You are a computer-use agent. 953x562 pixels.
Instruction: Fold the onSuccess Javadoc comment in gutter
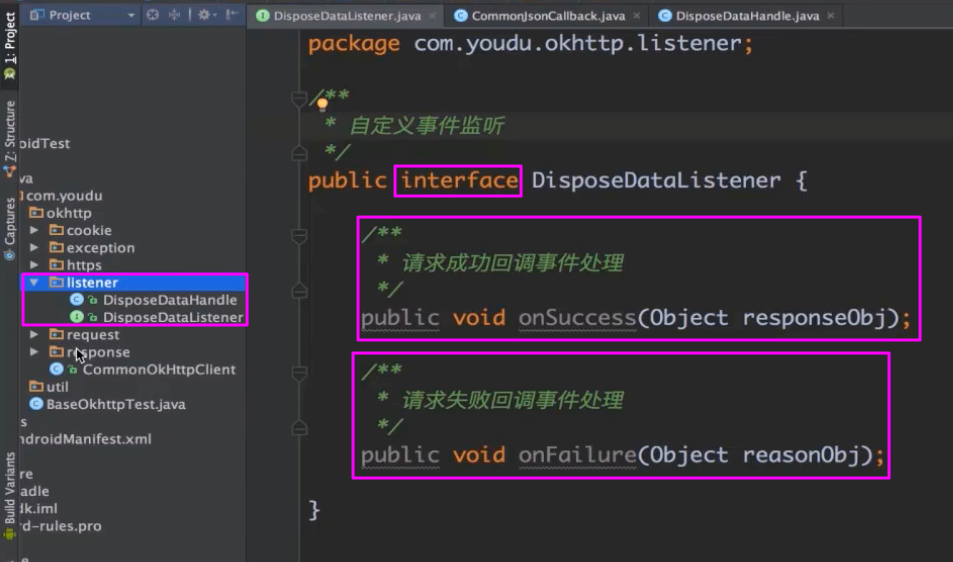299,236
